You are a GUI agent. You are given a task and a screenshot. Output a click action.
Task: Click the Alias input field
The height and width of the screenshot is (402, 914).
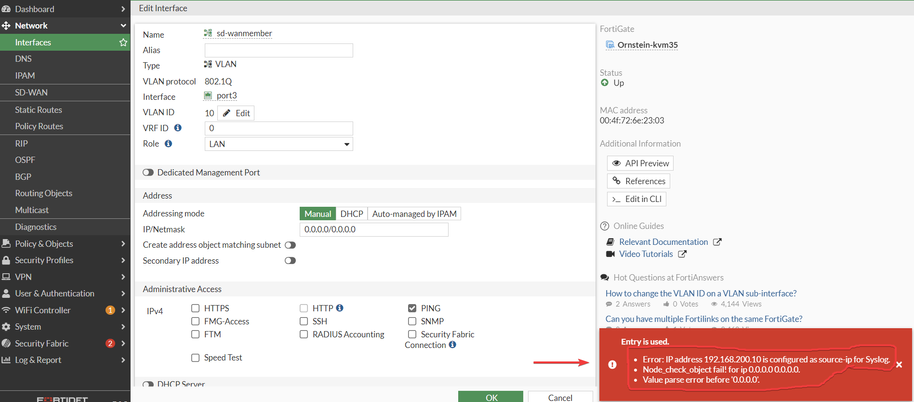point(279,51)
